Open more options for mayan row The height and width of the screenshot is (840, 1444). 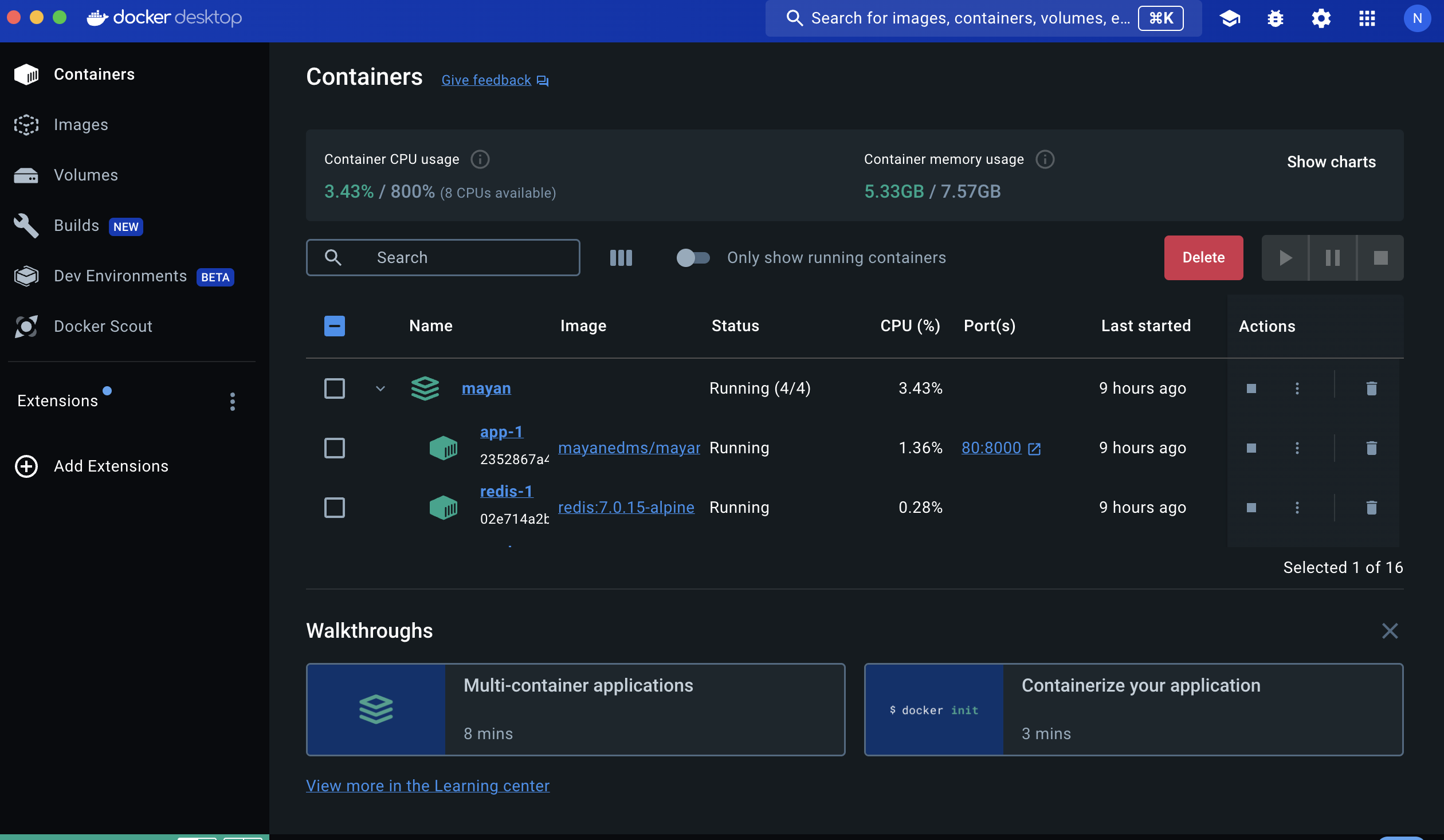pyautogui.click(x=1297, y=388)
